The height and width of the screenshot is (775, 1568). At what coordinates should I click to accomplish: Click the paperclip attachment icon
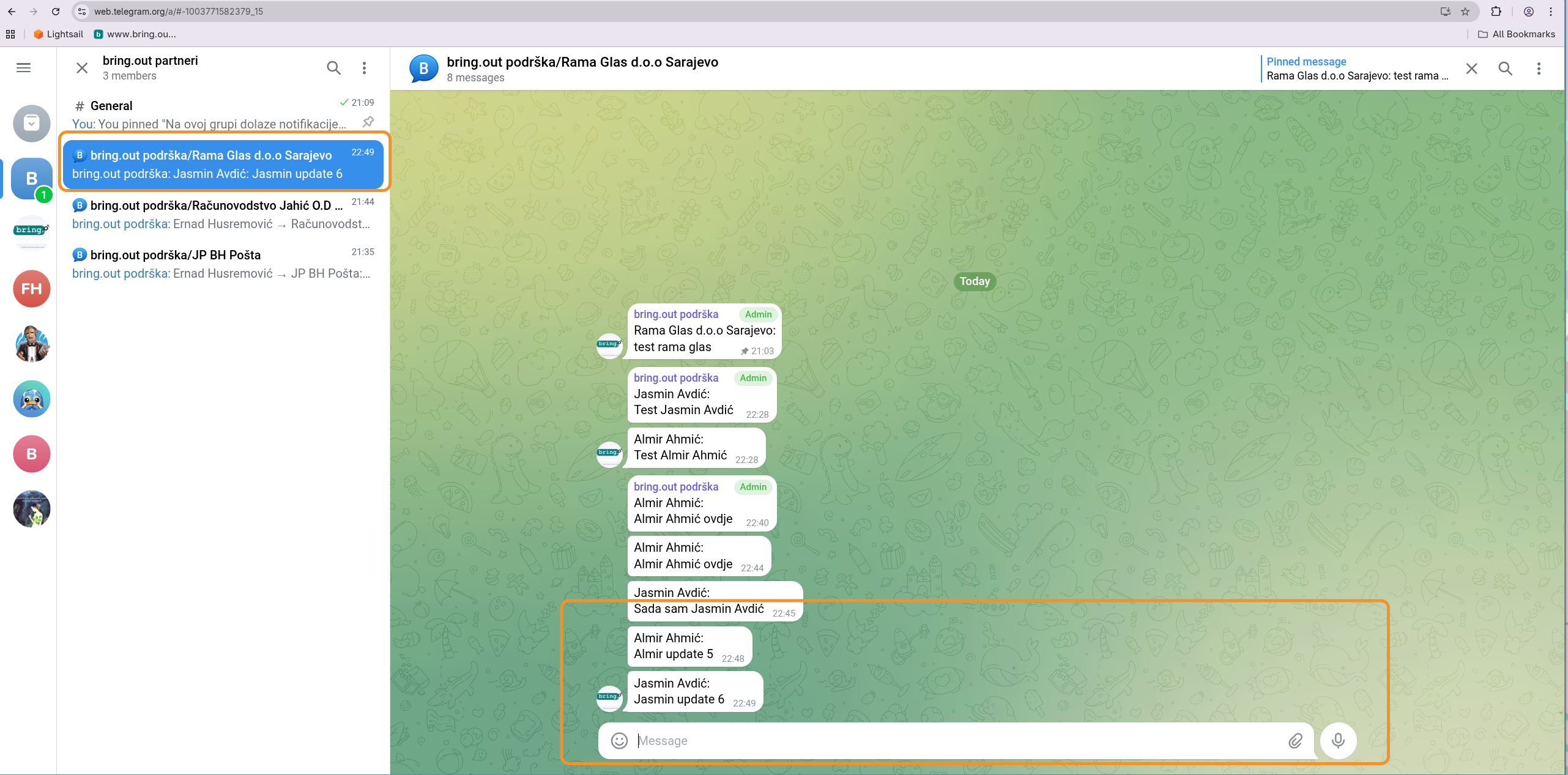(x=1295, y=741)
